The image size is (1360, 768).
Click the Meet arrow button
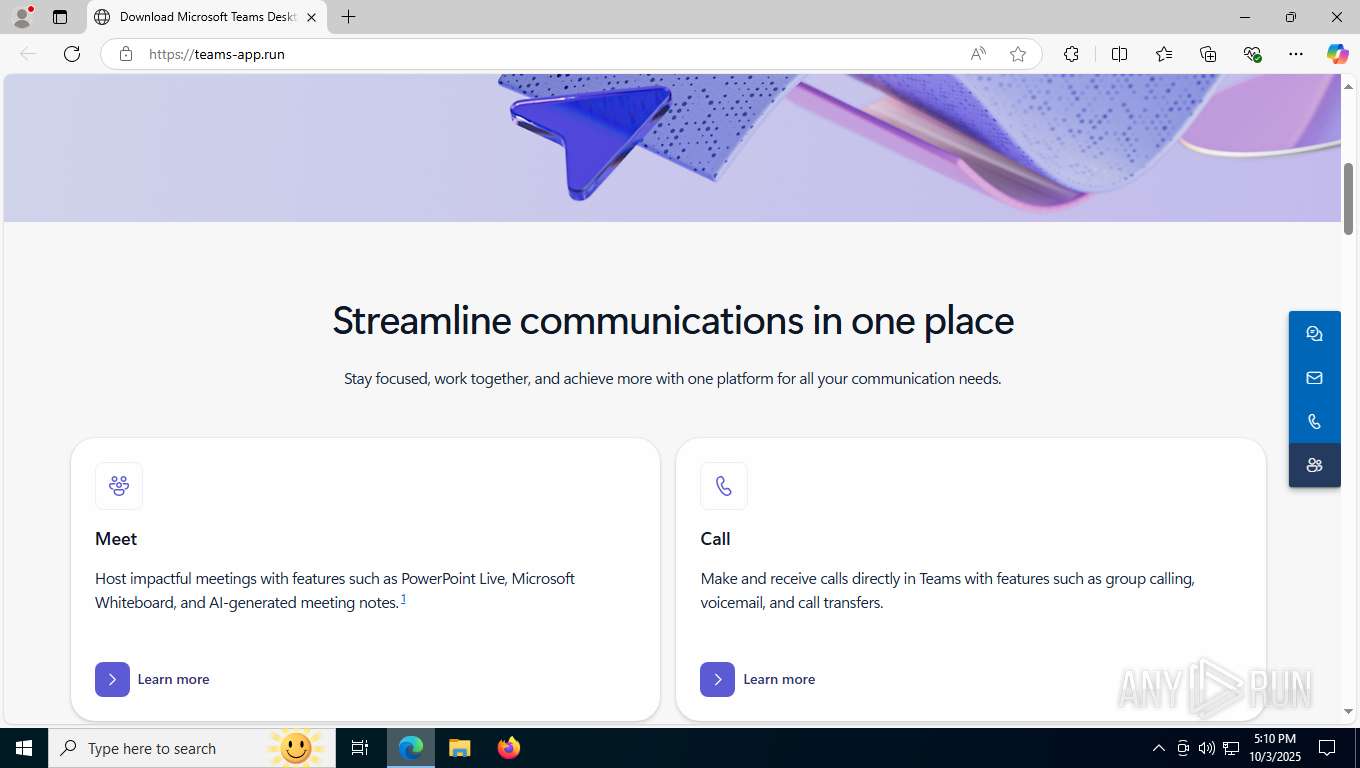112,679
